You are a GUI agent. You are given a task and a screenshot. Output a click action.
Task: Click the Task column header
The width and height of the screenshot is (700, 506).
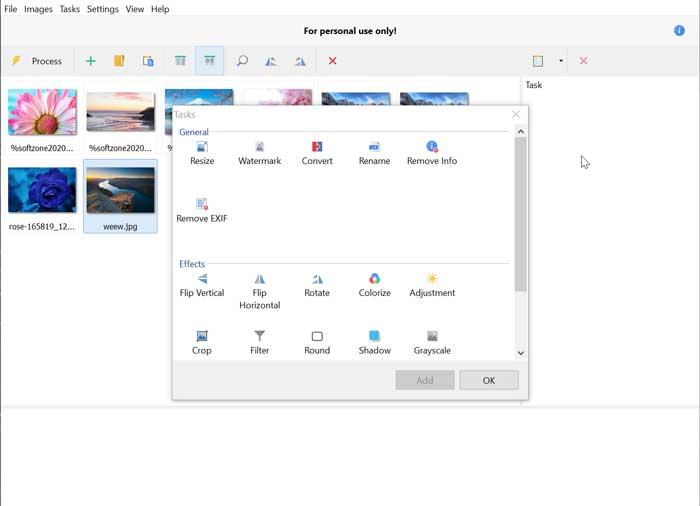[533, 85]
